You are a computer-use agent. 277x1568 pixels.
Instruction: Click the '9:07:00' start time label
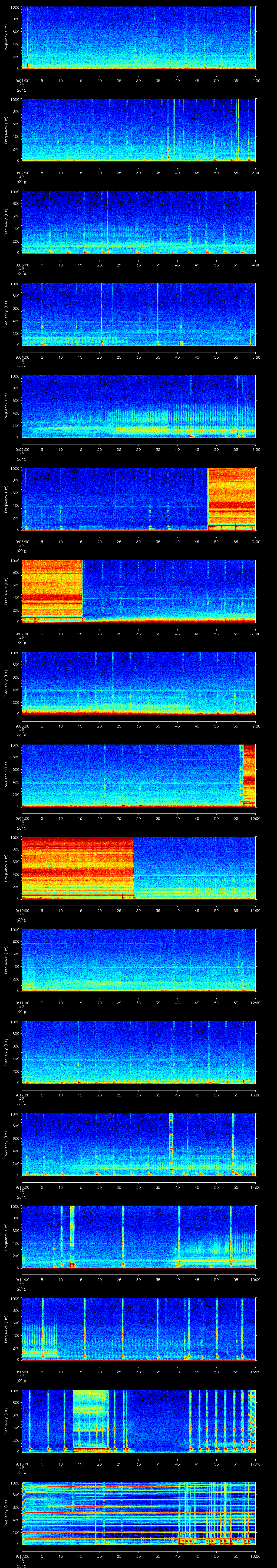22,634
